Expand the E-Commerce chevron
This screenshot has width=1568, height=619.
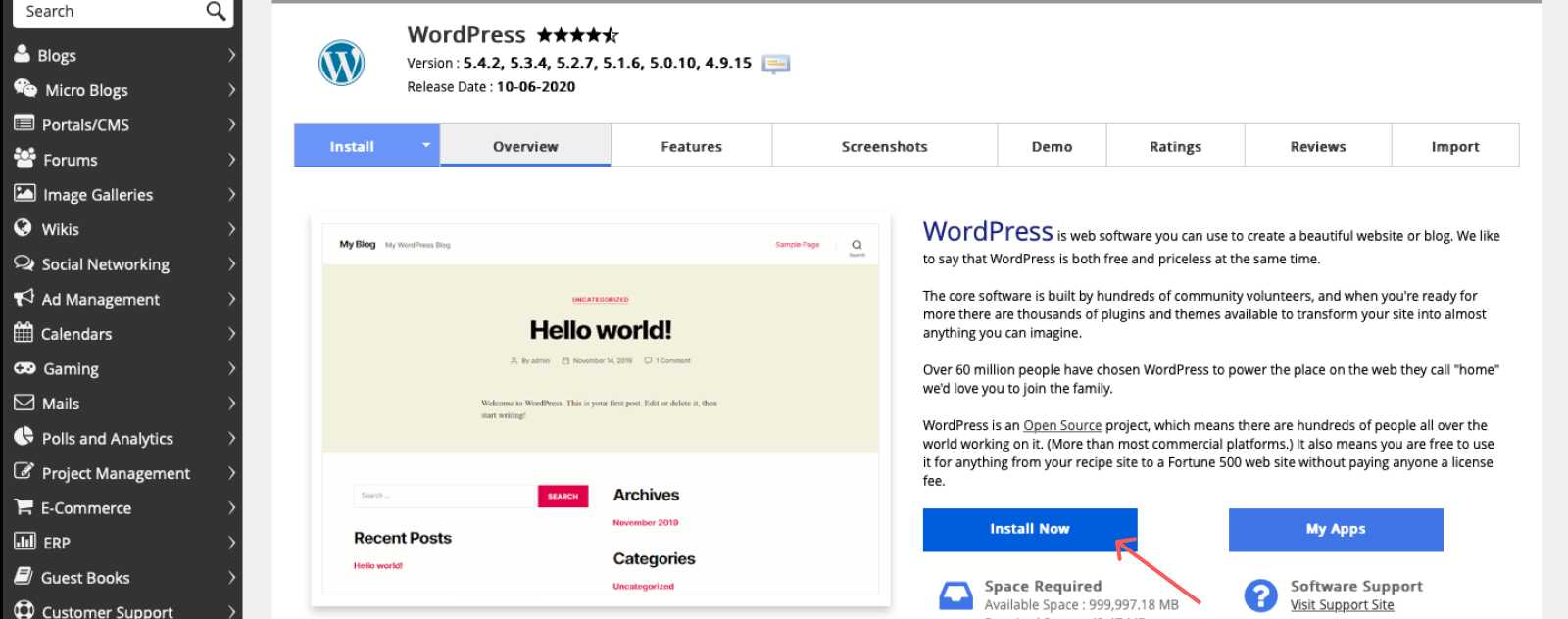(x=232, y=507)
